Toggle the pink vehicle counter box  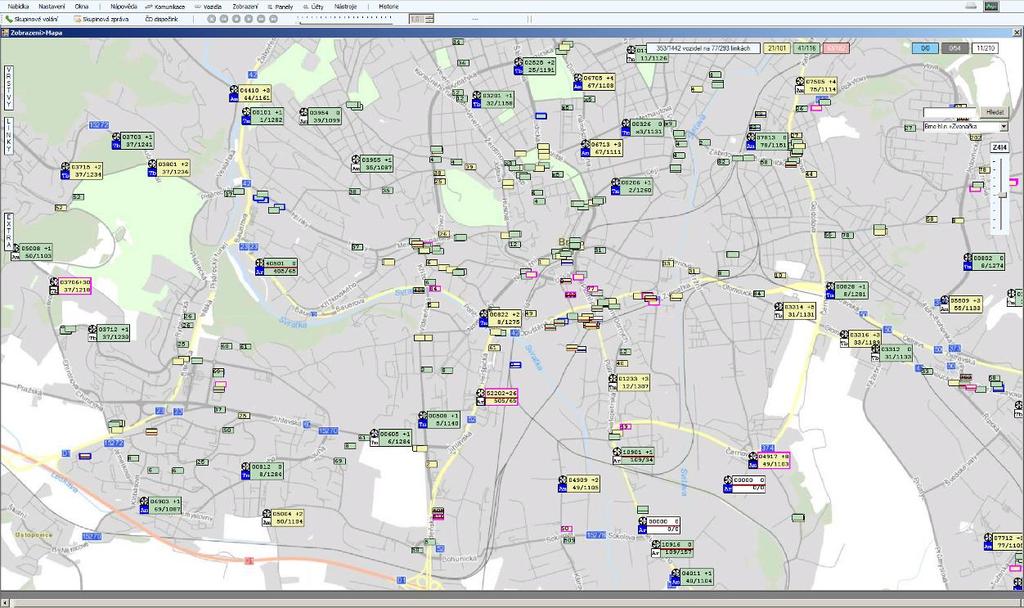(836, 48)
